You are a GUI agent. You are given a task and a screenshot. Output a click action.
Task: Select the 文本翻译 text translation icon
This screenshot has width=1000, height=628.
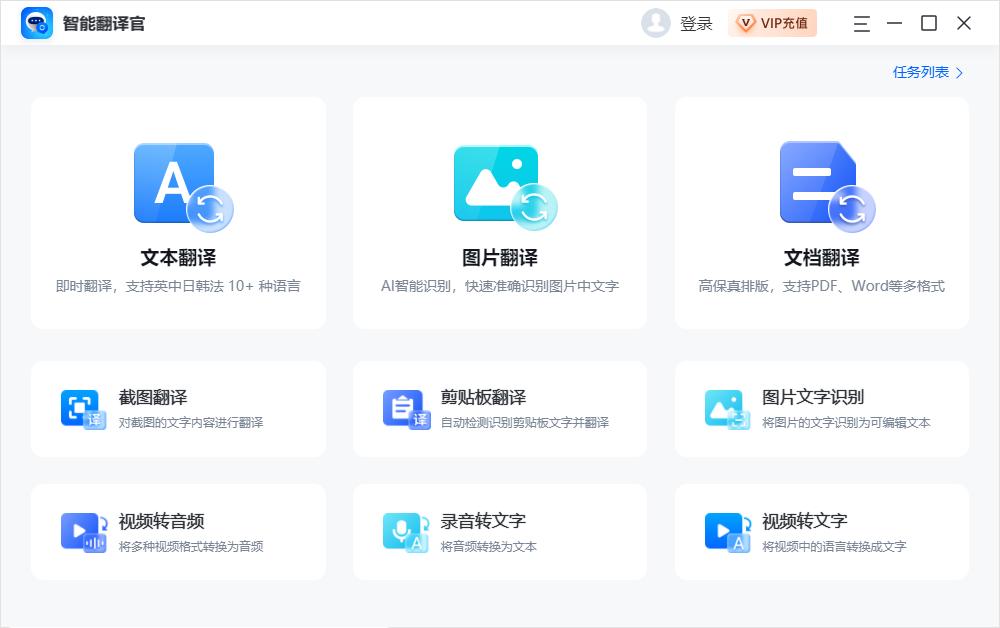point(178,185)
